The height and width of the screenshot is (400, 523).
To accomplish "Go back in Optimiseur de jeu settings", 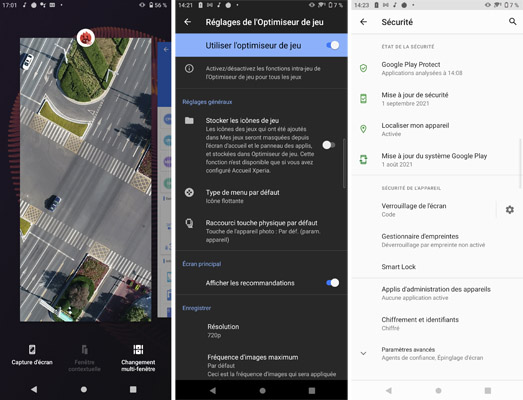I will pos(188,22).
